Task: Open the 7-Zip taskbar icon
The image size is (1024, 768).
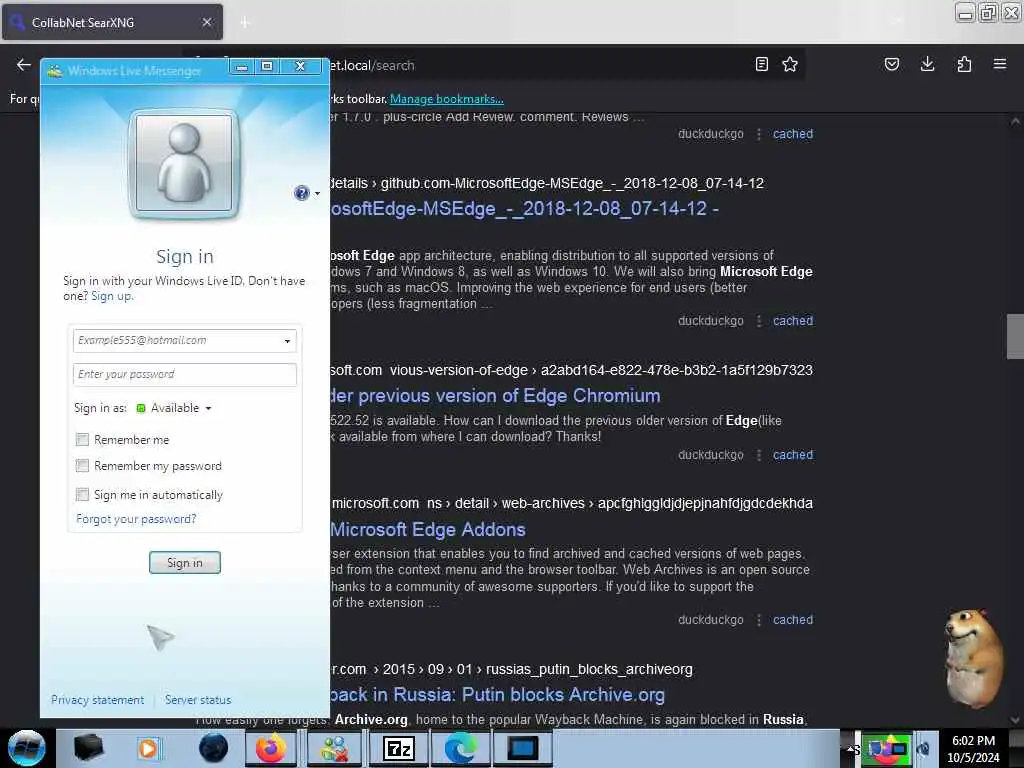Action: tap(398, 748)
